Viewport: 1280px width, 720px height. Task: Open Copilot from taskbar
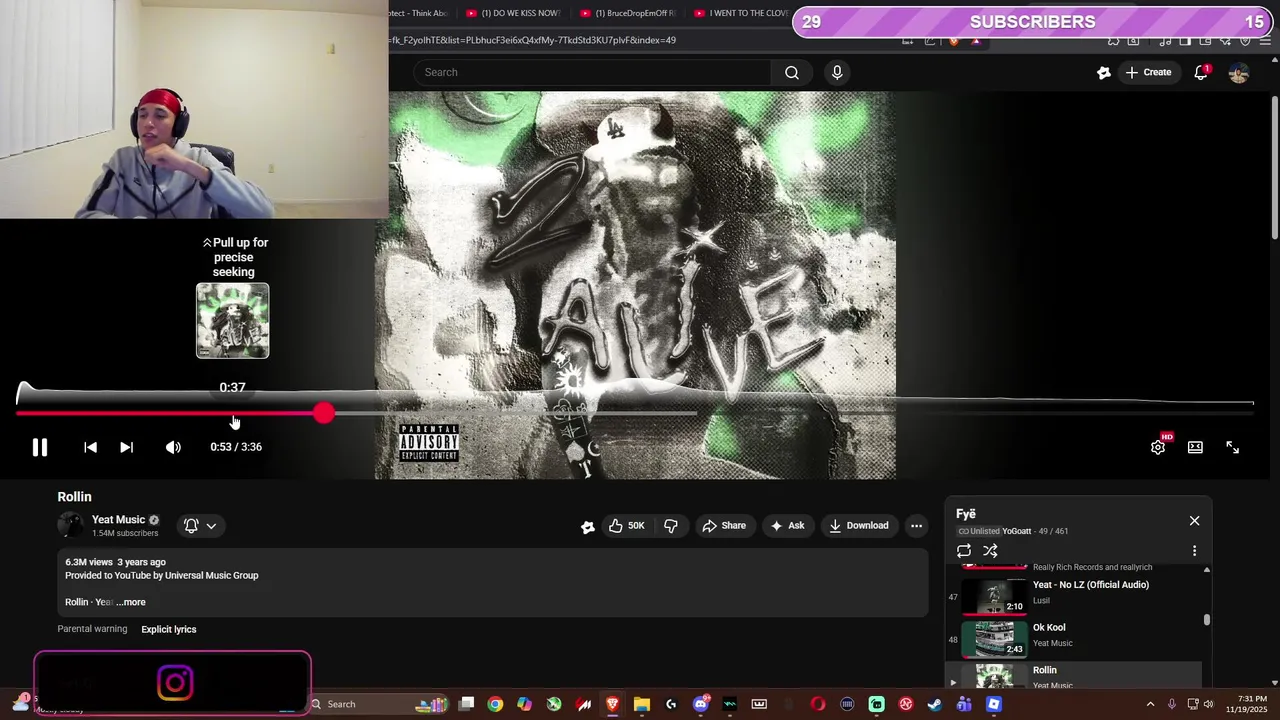click(x=524, y=704)
